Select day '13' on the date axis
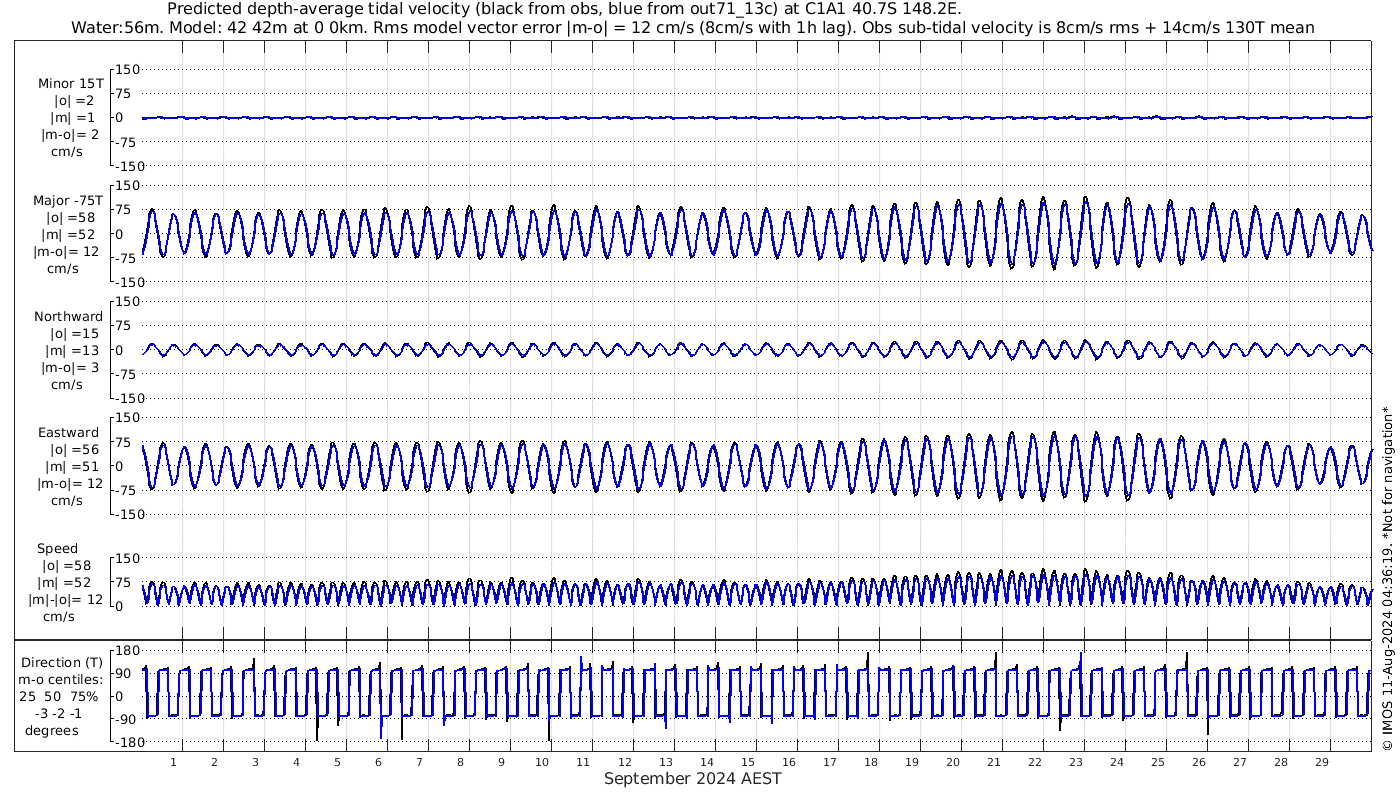Viewport: 1400px width, 800px height. [665, 762]
